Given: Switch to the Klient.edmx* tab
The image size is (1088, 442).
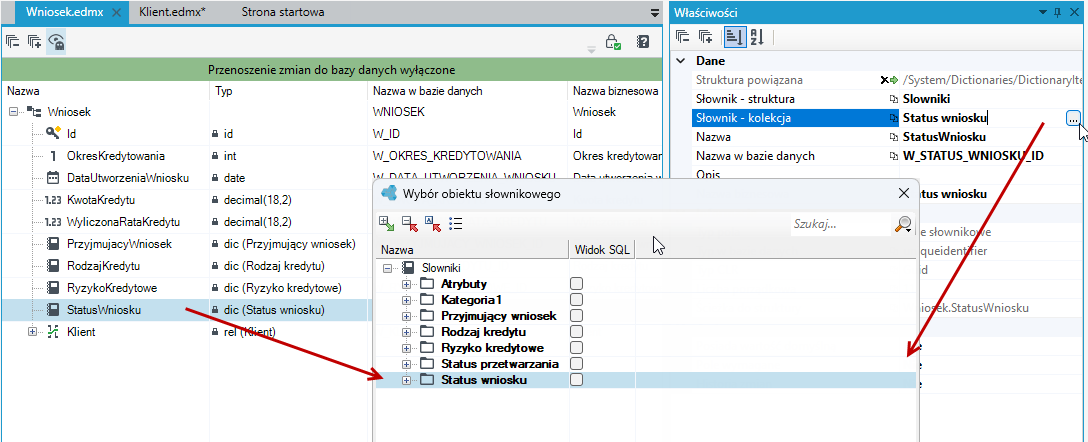Looking at the screenshot, I should (172, 12).
